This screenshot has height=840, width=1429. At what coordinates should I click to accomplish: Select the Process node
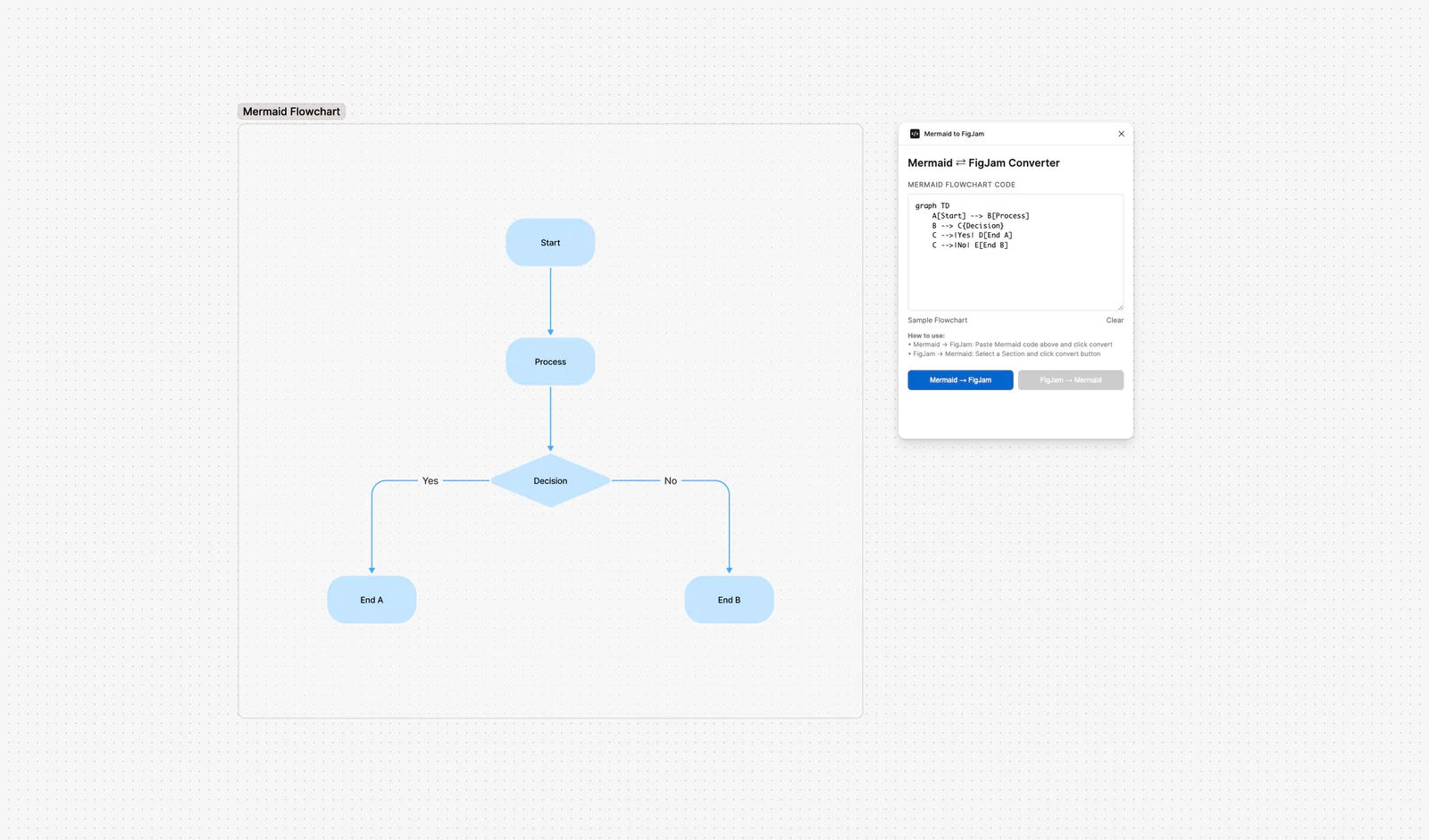click(x=550, y=362)
